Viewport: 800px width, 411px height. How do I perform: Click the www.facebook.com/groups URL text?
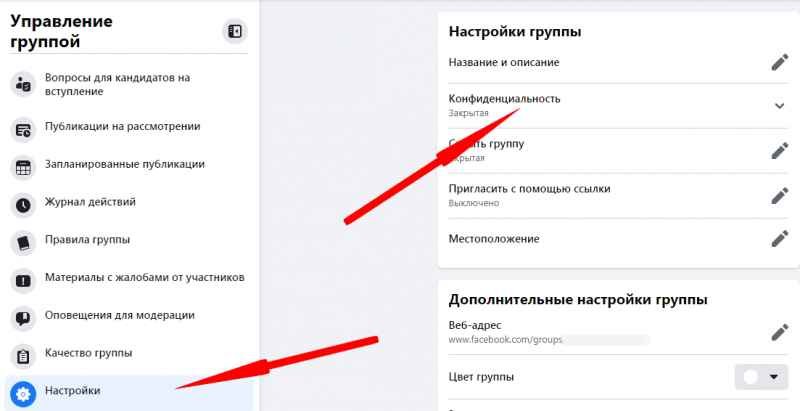point(505,340)
